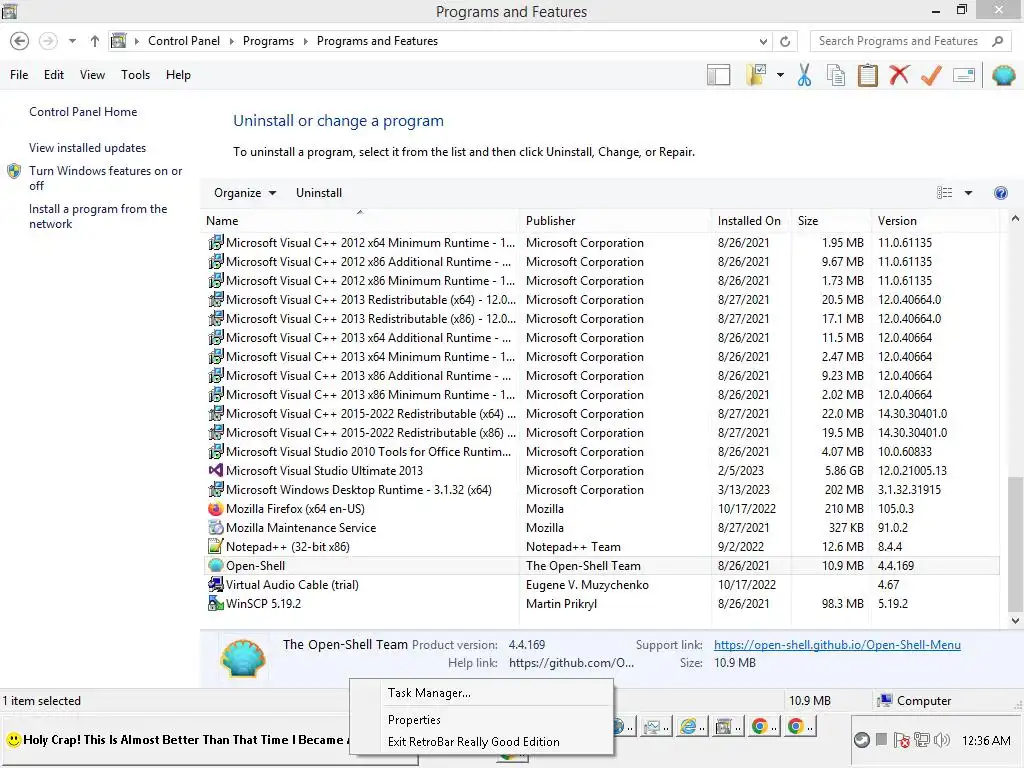Expand the address bar history dropdown
Image resolution: width=1024 pixels, height=768 pixels.
(763, 41)
